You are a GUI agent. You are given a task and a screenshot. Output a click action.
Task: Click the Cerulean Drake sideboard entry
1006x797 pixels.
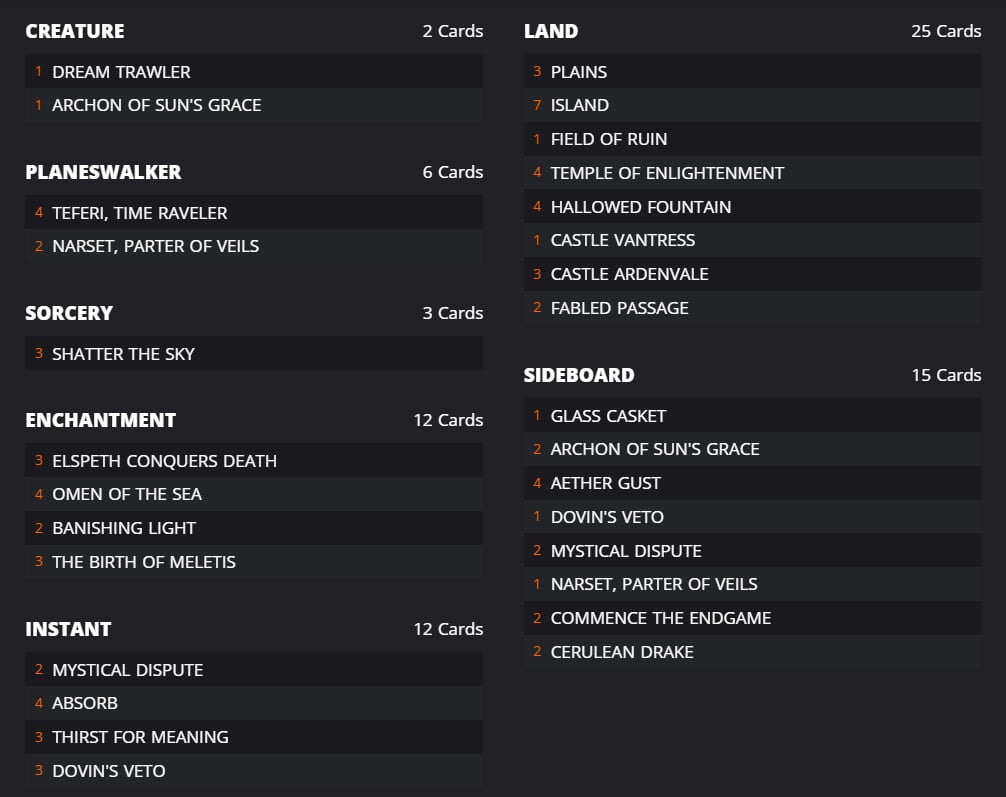621,652
